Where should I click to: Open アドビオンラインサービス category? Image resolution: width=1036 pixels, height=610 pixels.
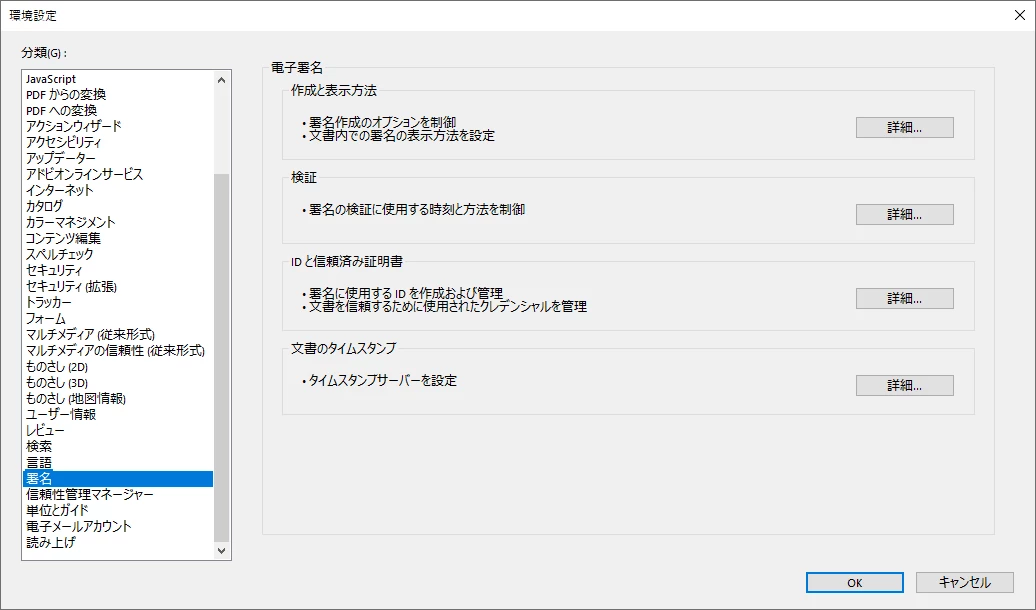[x=118, y=174]
